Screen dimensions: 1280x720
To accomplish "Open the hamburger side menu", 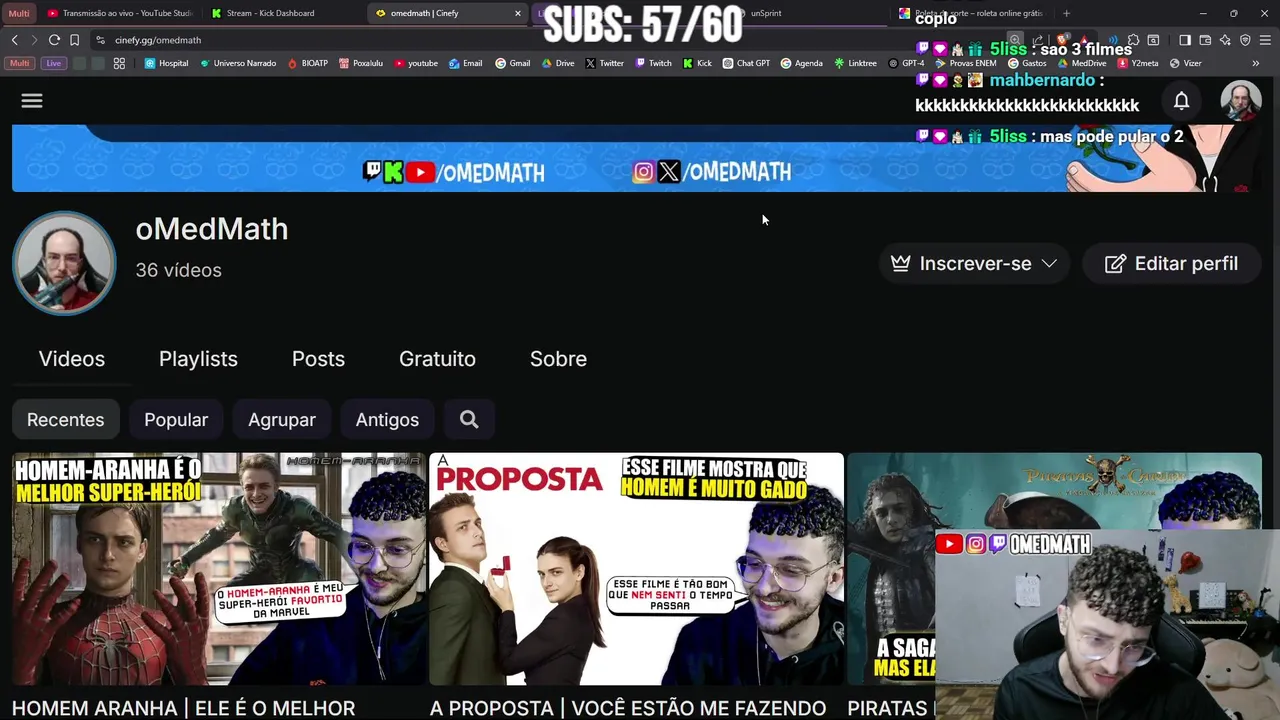I will coord(32,101).
